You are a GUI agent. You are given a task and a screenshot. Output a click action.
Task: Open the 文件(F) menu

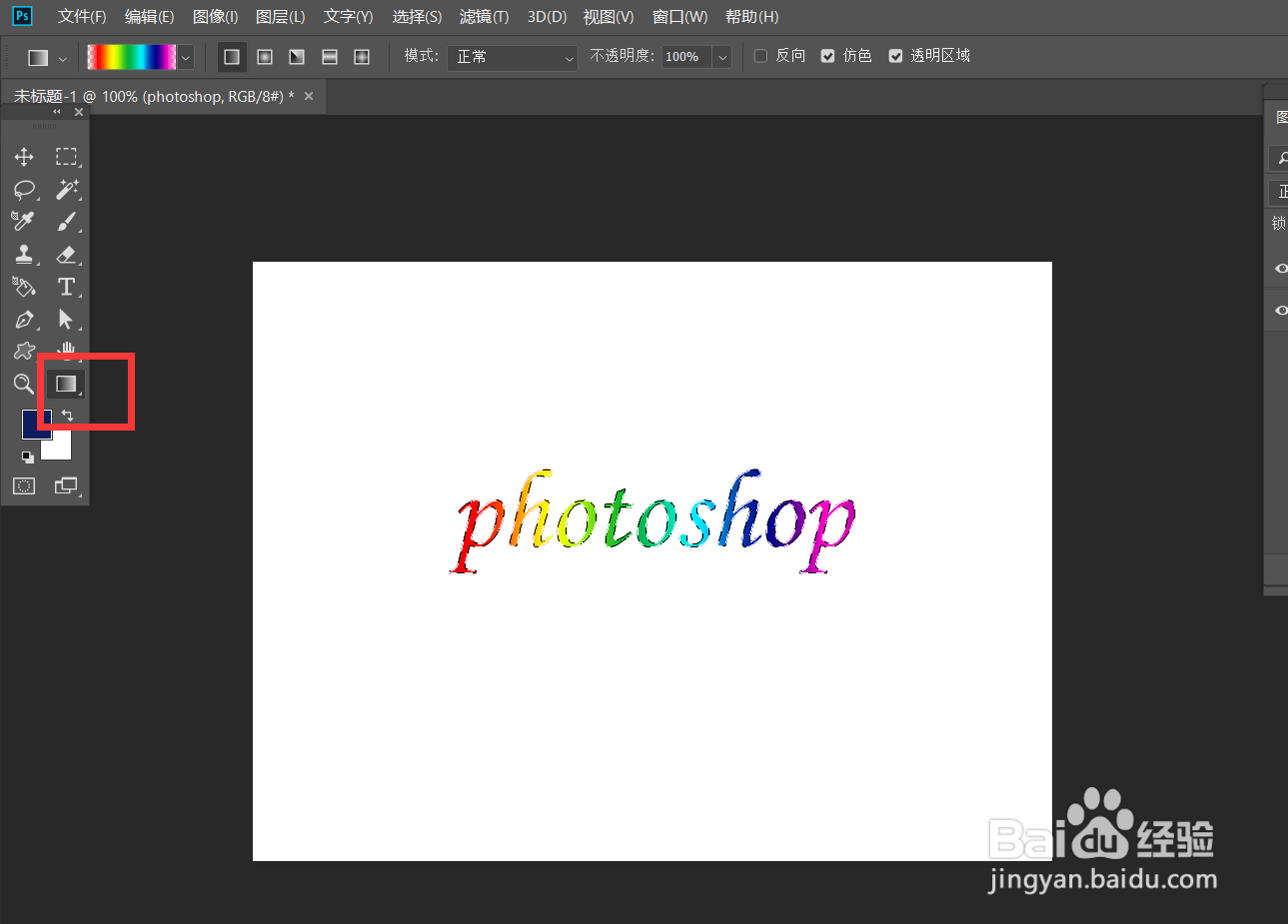82,17
